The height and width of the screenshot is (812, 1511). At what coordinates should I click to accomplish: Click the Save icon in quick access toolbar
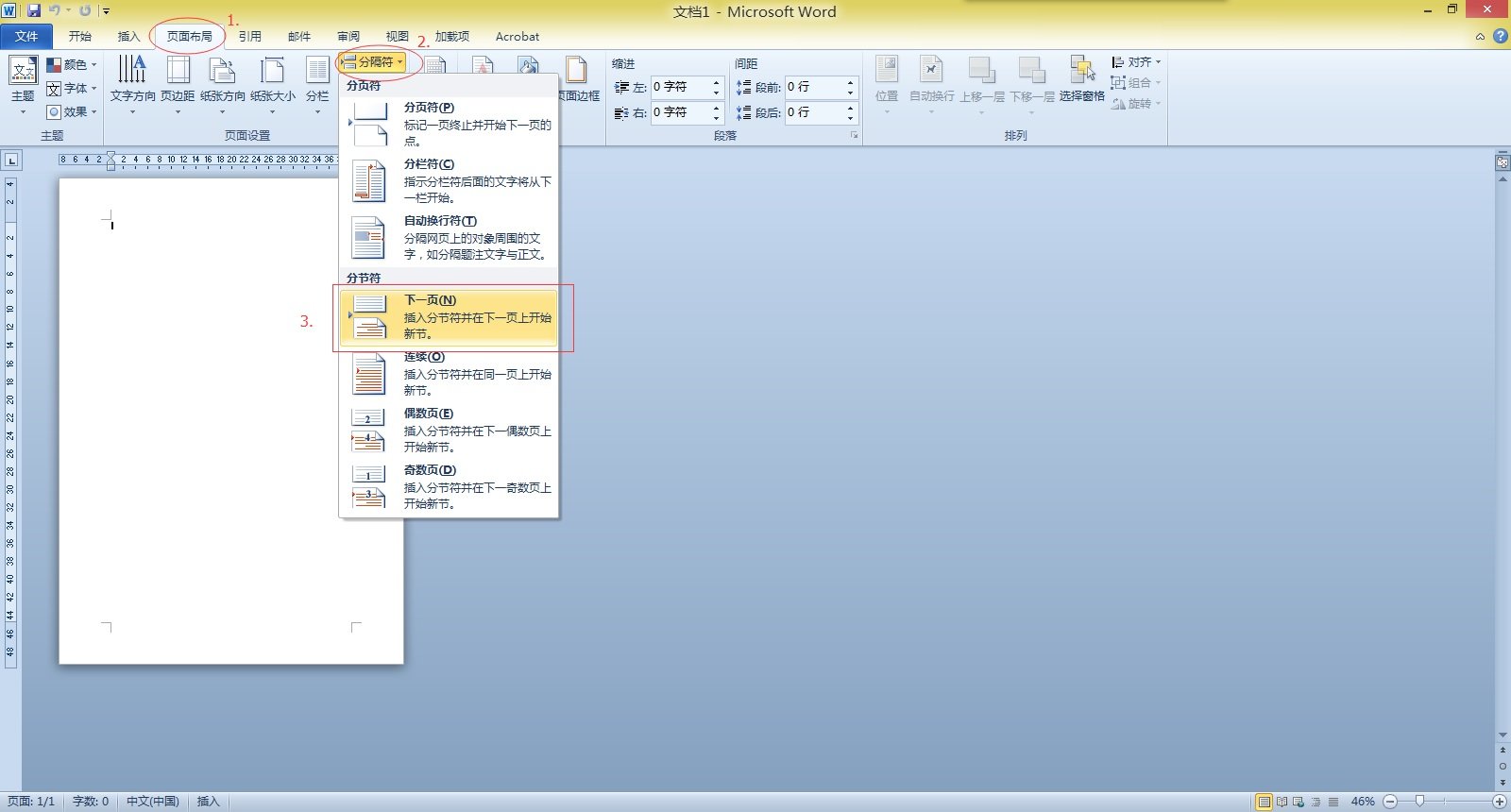(x=34, y=10)
